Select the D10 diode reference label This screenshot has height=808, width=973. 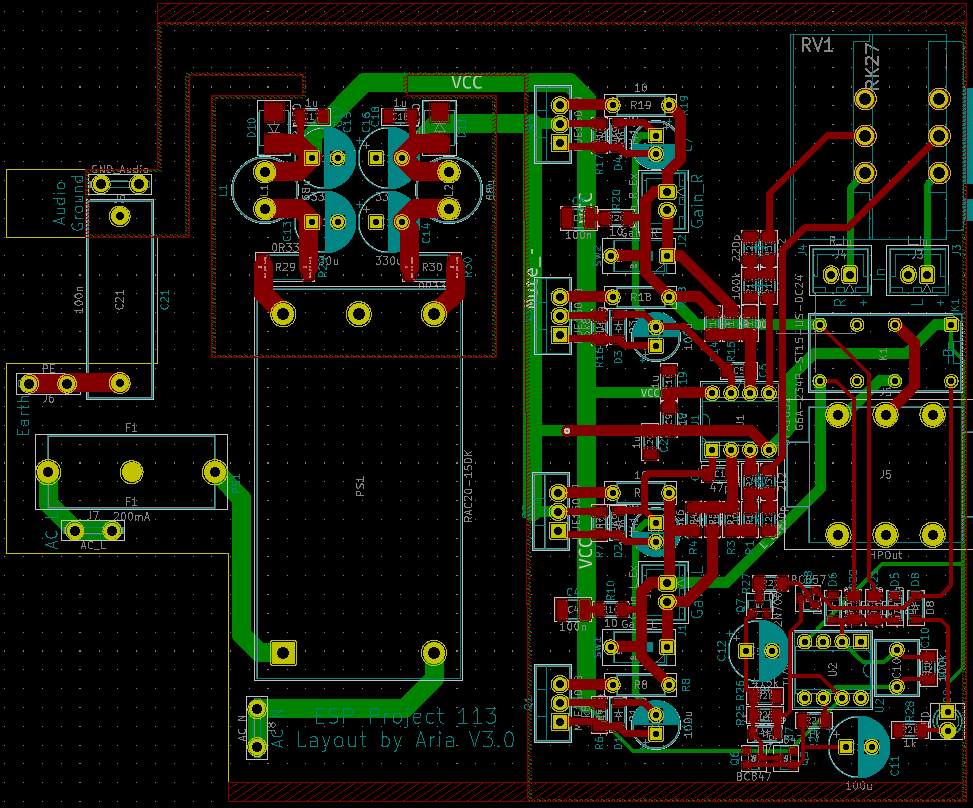pos(251,127)
